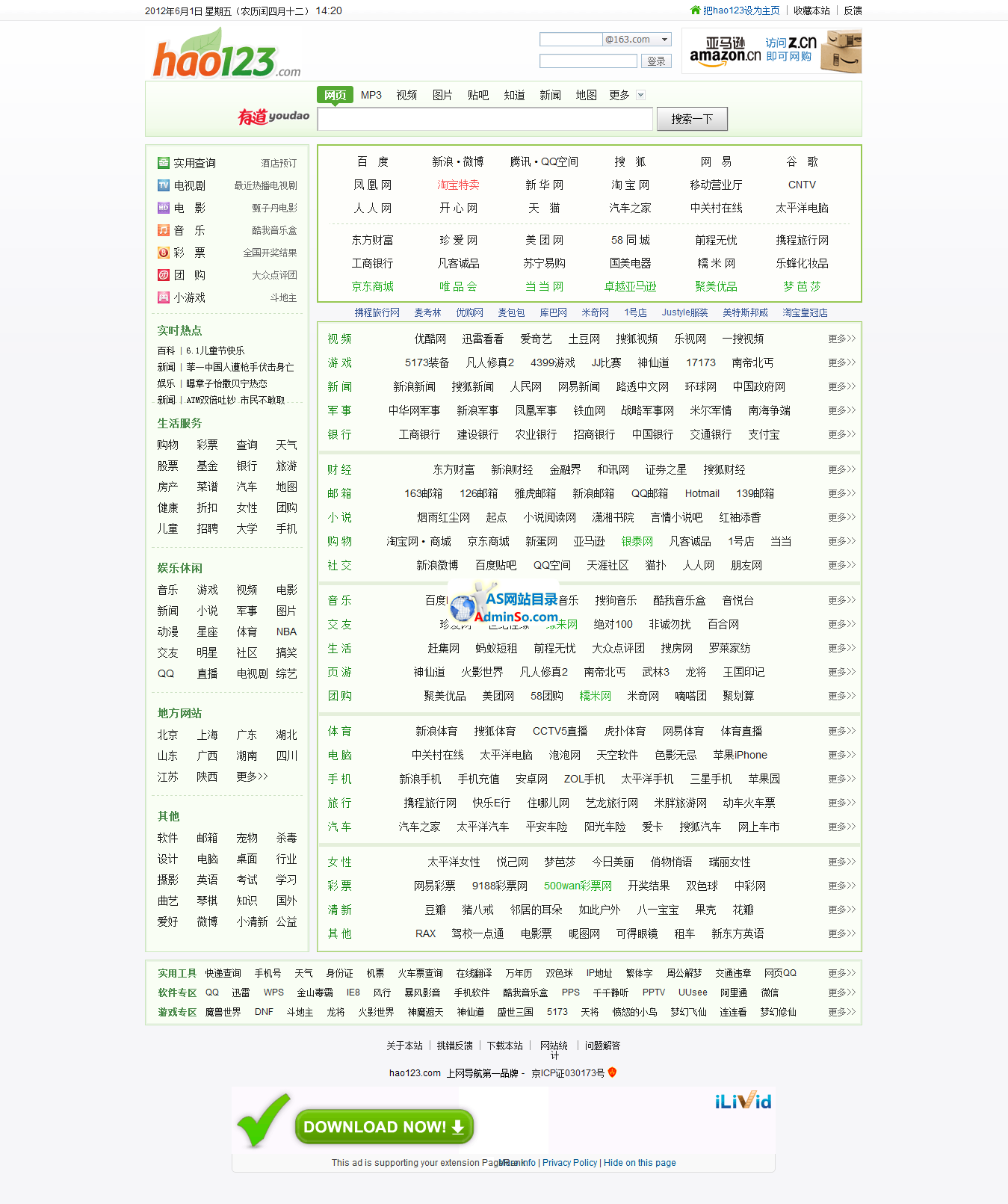This screenshot has height=1204, width=1008.
Task: Click the 搜索一下 search button
Action: coord(692,119)
